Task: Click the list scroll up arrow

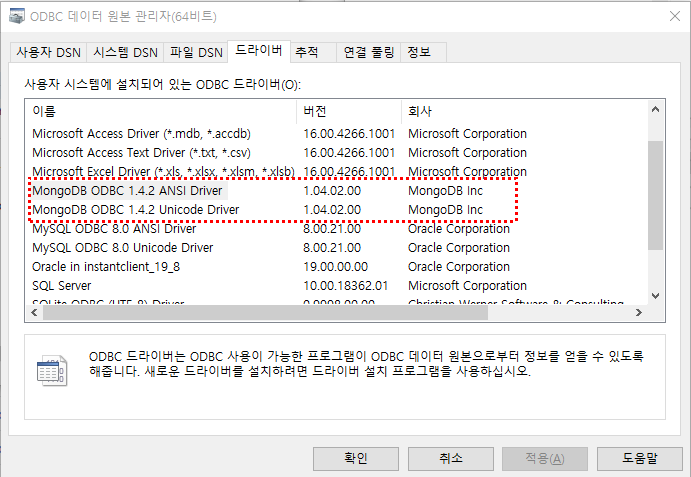Action: (655, 109)
